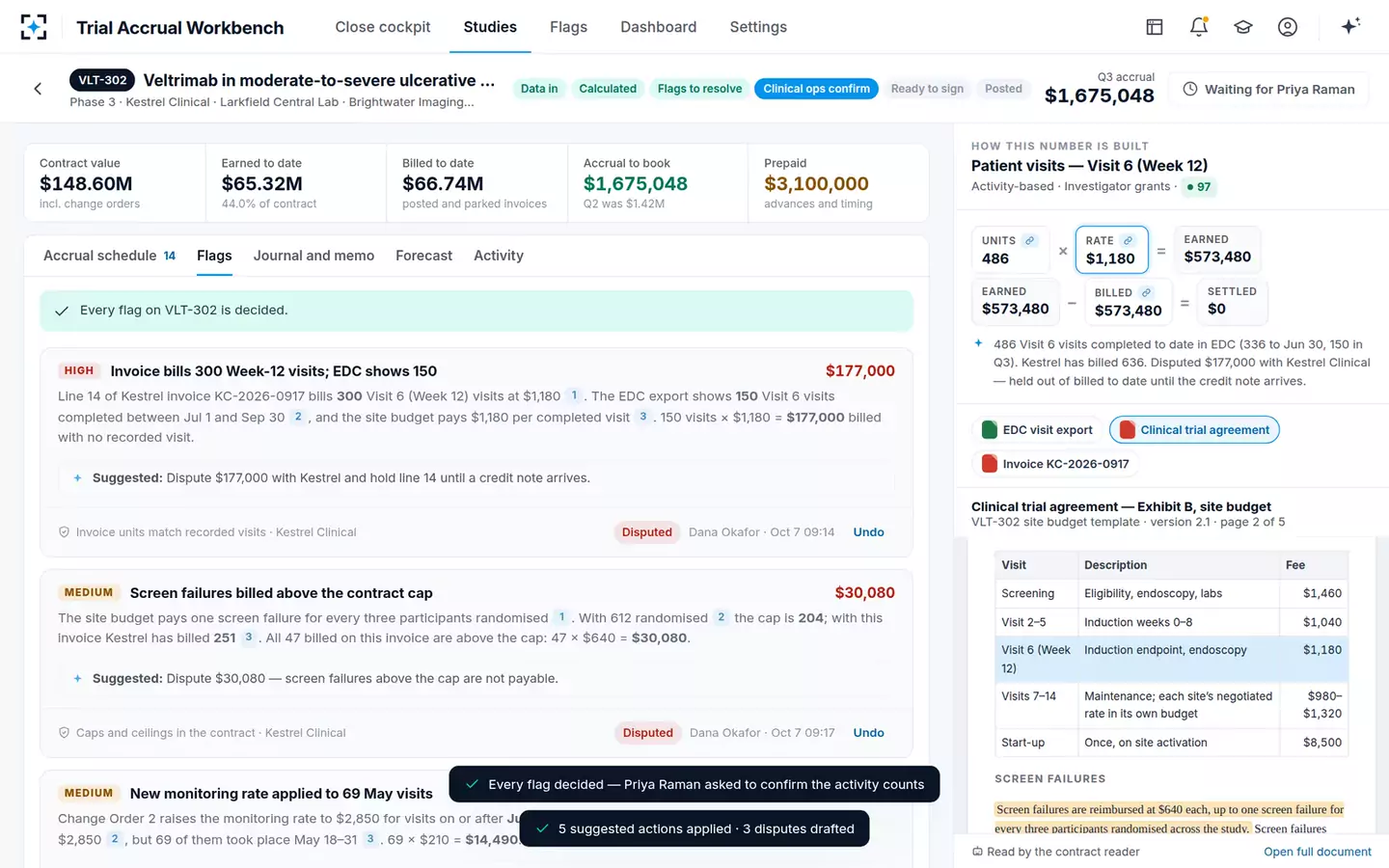Switch to the Studies navigation tab

coord(490,27)
